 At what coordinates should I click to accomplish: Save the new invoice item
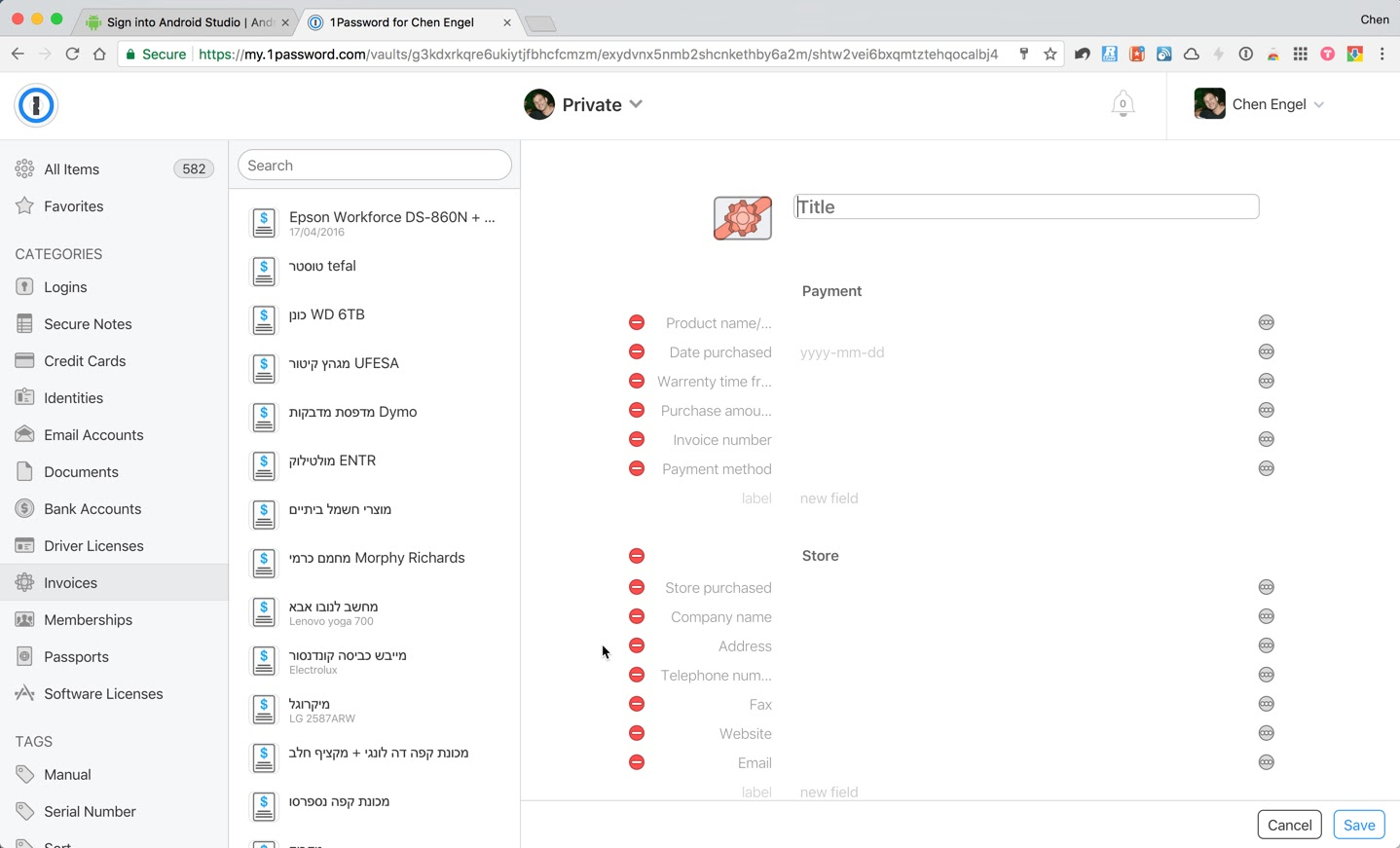coord(1359,825)
